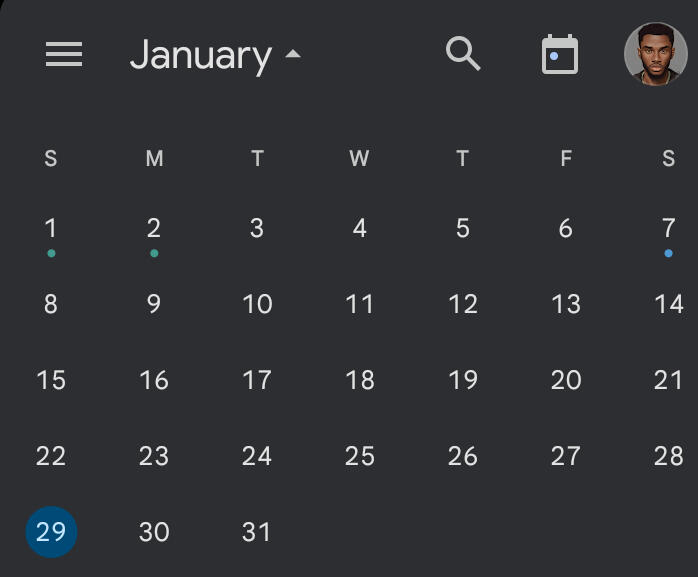The width and height of the screenshot is (698, 577).
Task: Select January 31 date cell
Action: tap(257, 531)
